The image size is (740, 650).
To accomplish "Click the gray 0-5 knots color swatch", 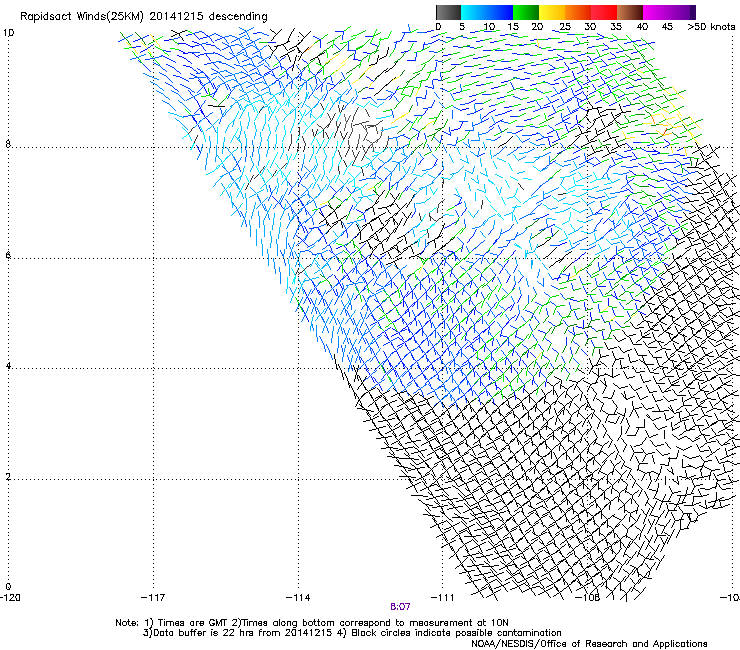I will (x=448, y=12).
